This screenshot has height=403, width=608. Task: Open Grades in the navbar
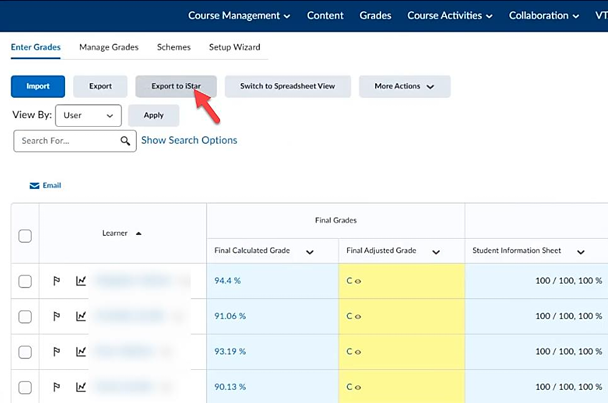click(375, 16)
